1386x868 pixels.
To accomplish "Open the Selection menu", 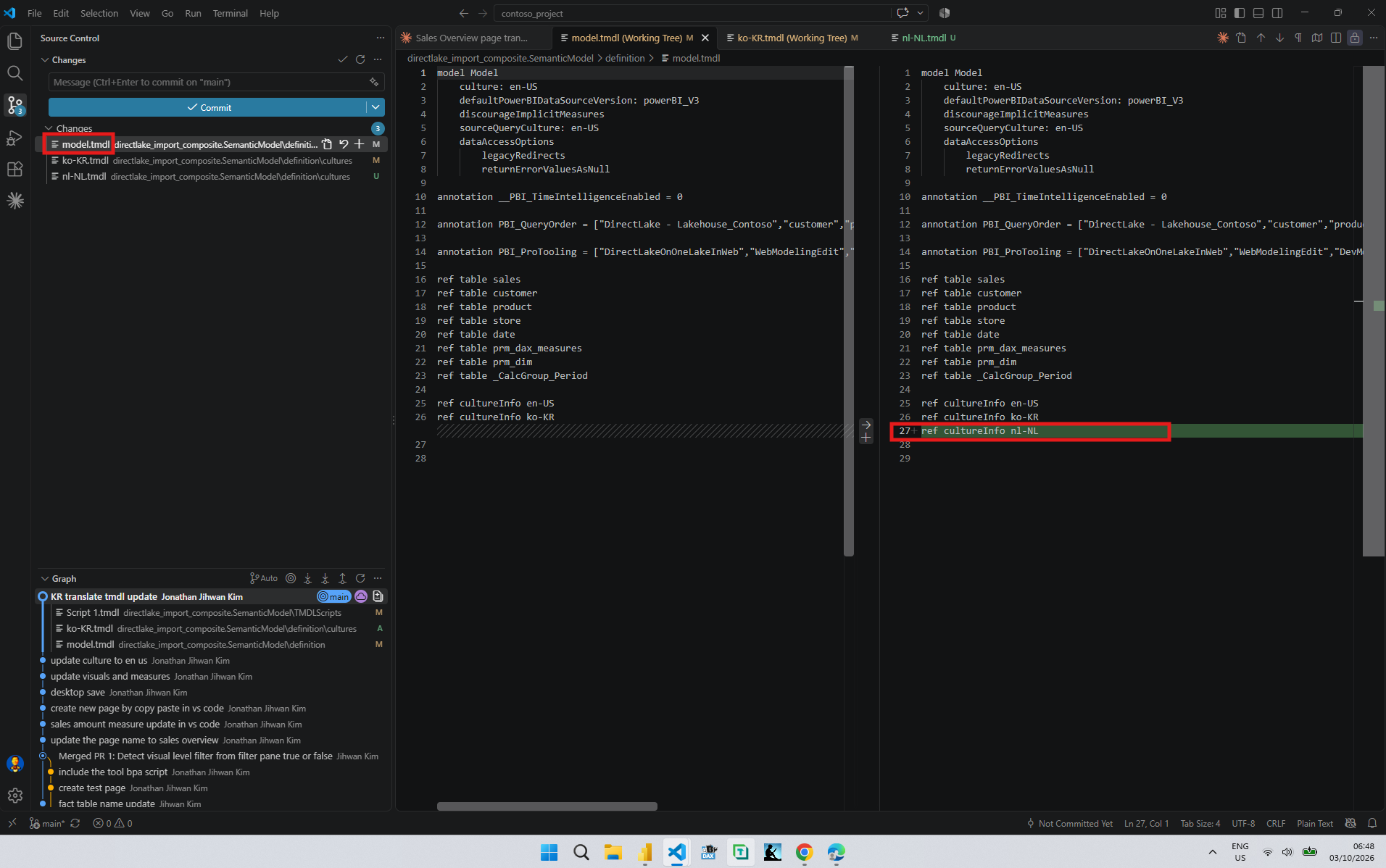I will pos(99,13).
